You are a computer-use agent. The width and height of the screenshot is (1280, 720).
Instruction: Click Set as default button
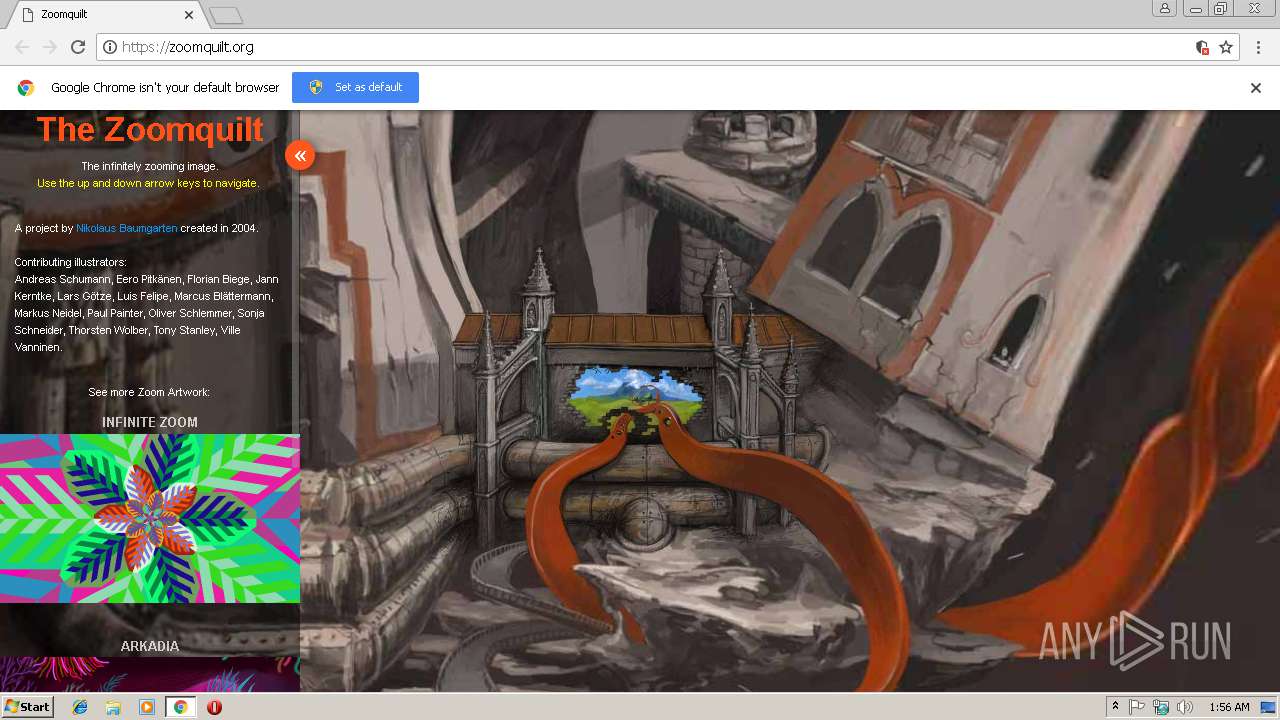(355, 87)
